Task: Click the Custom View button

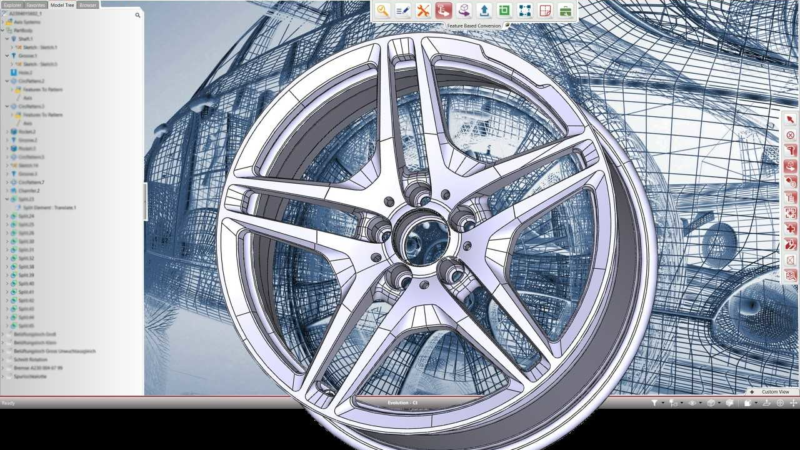Action: [x=775, y=392]
